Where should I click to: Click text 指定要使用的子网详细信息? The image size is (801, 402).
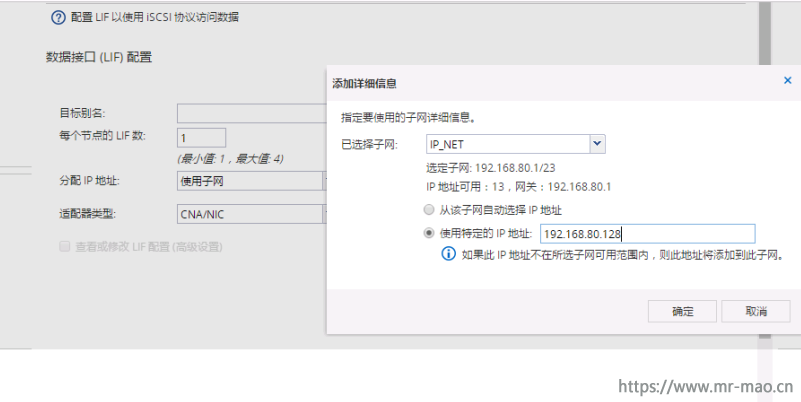[x=408, y=117]
